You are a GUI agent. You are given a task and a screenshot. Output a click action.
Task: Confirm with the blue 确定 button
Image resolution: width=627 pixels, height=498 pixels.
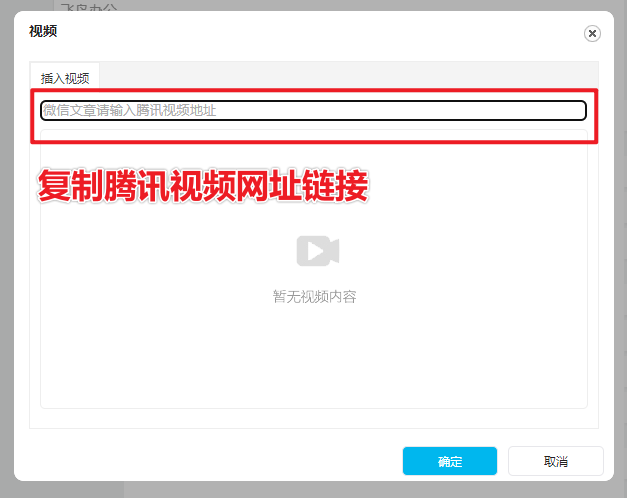[x=450, y=461]
